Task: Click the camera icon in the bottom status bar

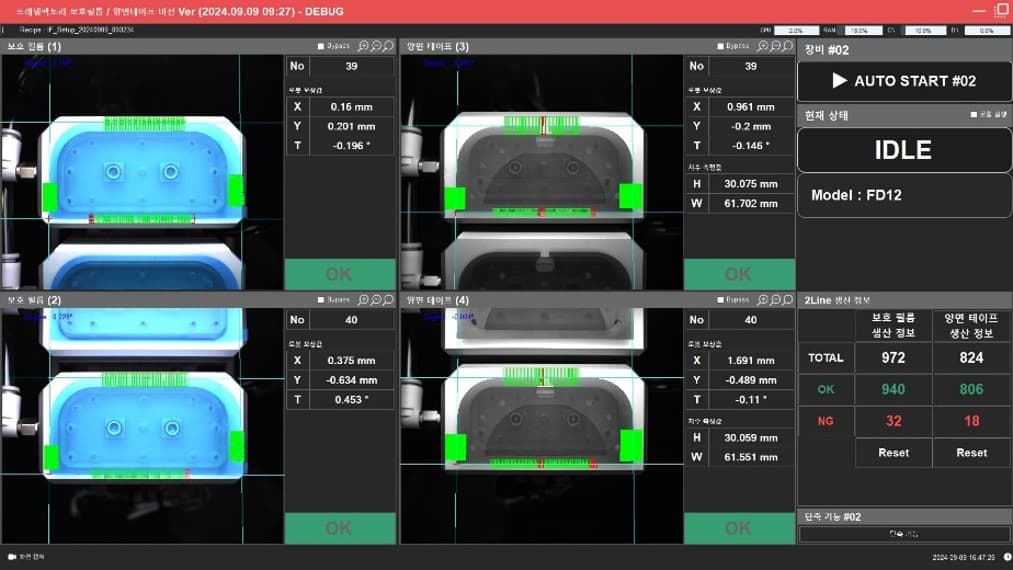Action: (x=12, y=556)
